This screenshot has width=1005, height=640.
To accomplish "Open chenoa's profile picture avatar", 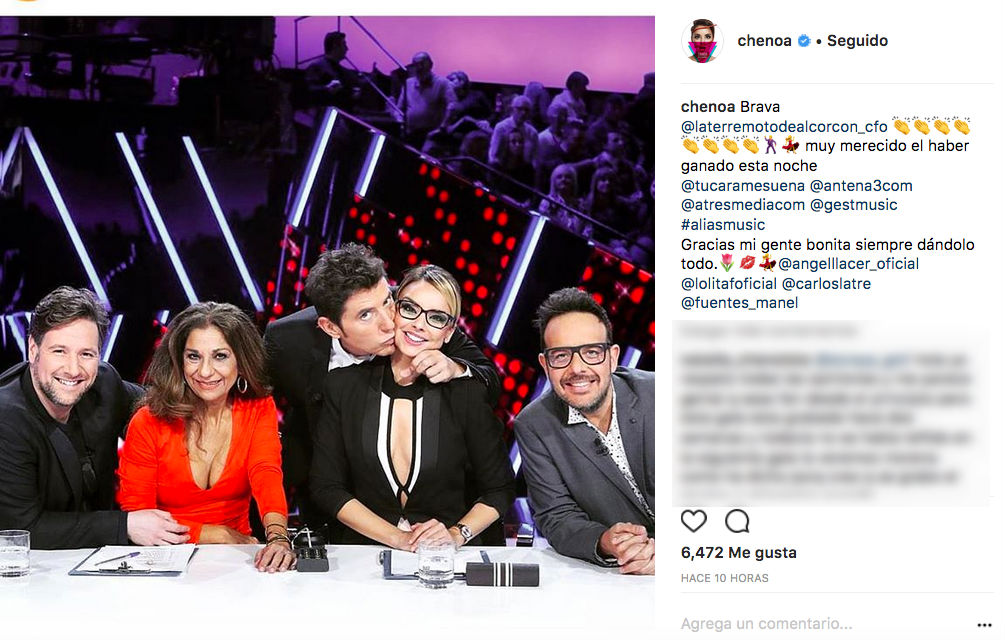I will 702,41.
